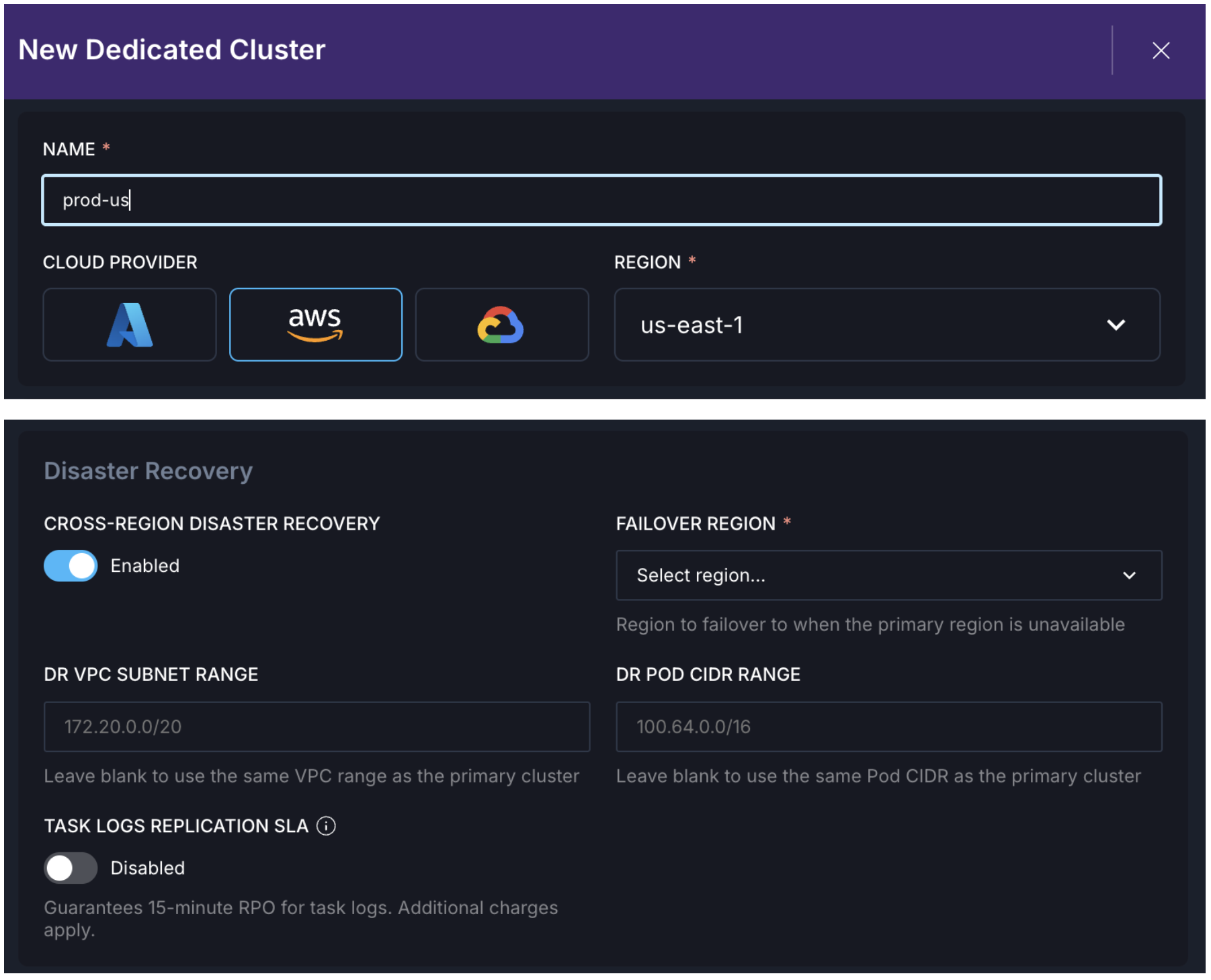The image size is (1211, 980).
Task: Disable the Cross-Region Disaster Recovery toggle
Action: (x=71, y=566)
